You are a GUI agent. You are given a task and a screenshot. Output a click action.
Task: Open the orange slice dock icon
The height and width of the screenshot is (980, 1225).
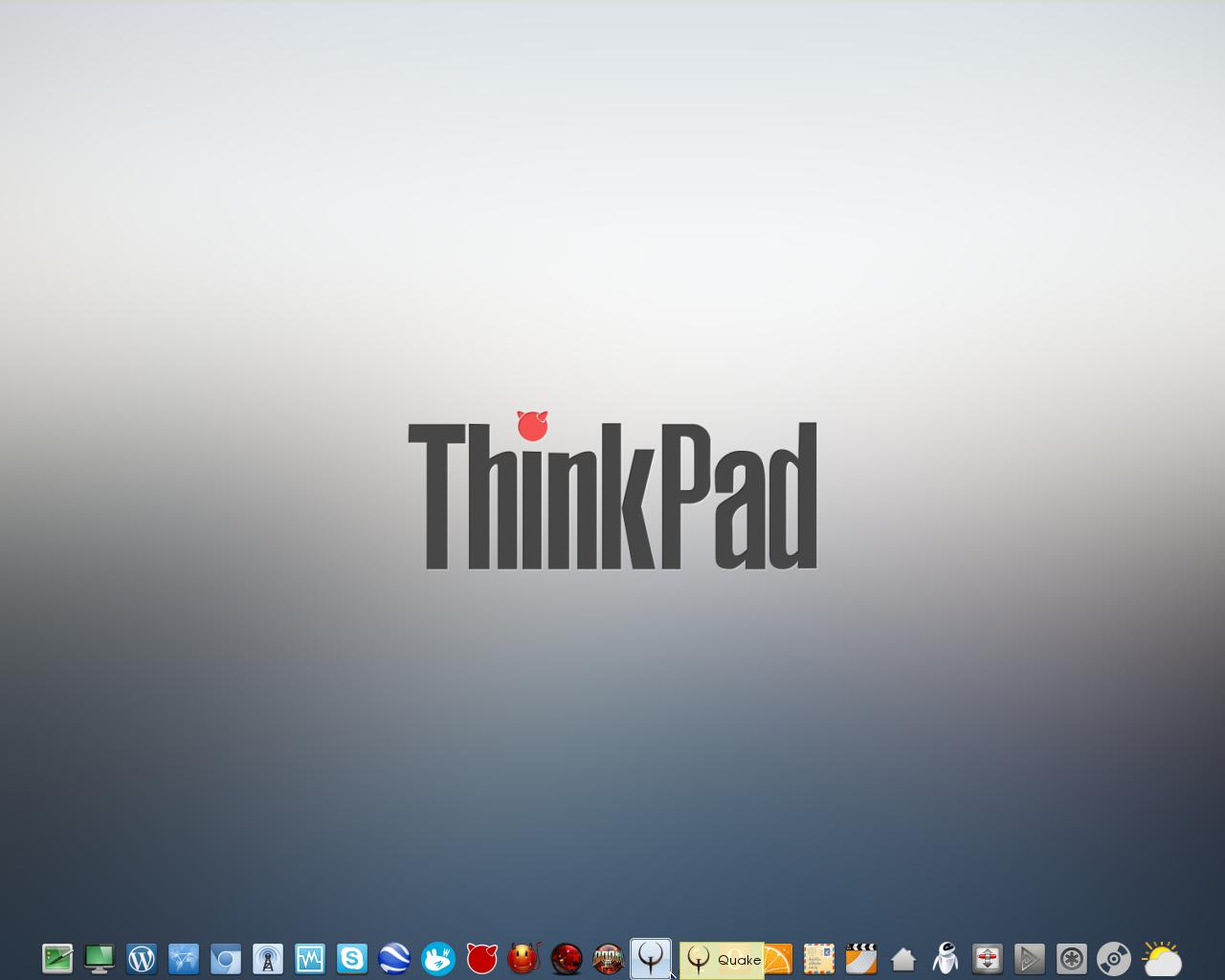778,958
